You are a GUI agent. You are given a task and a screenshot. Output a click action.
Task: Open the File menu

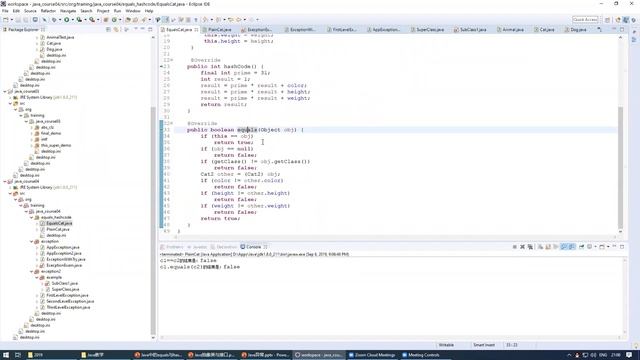[5, 11]
